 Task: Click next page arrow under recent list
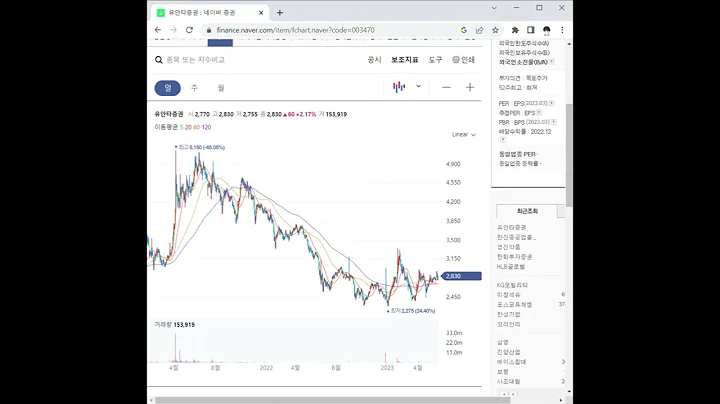point(513,394)
